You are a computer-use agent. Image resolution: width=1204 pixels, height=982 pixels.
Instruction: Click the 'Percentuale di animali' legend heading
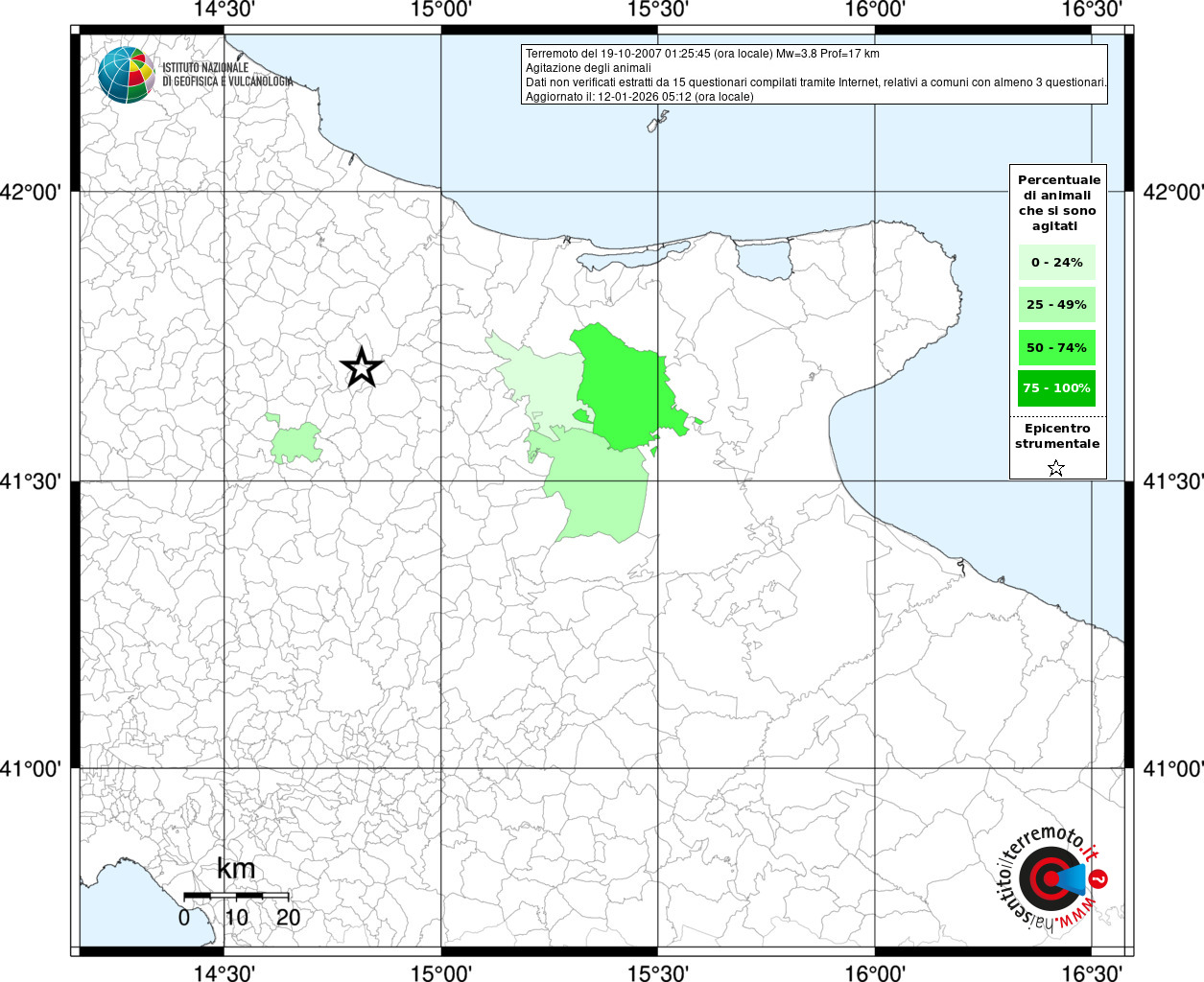1058,202
